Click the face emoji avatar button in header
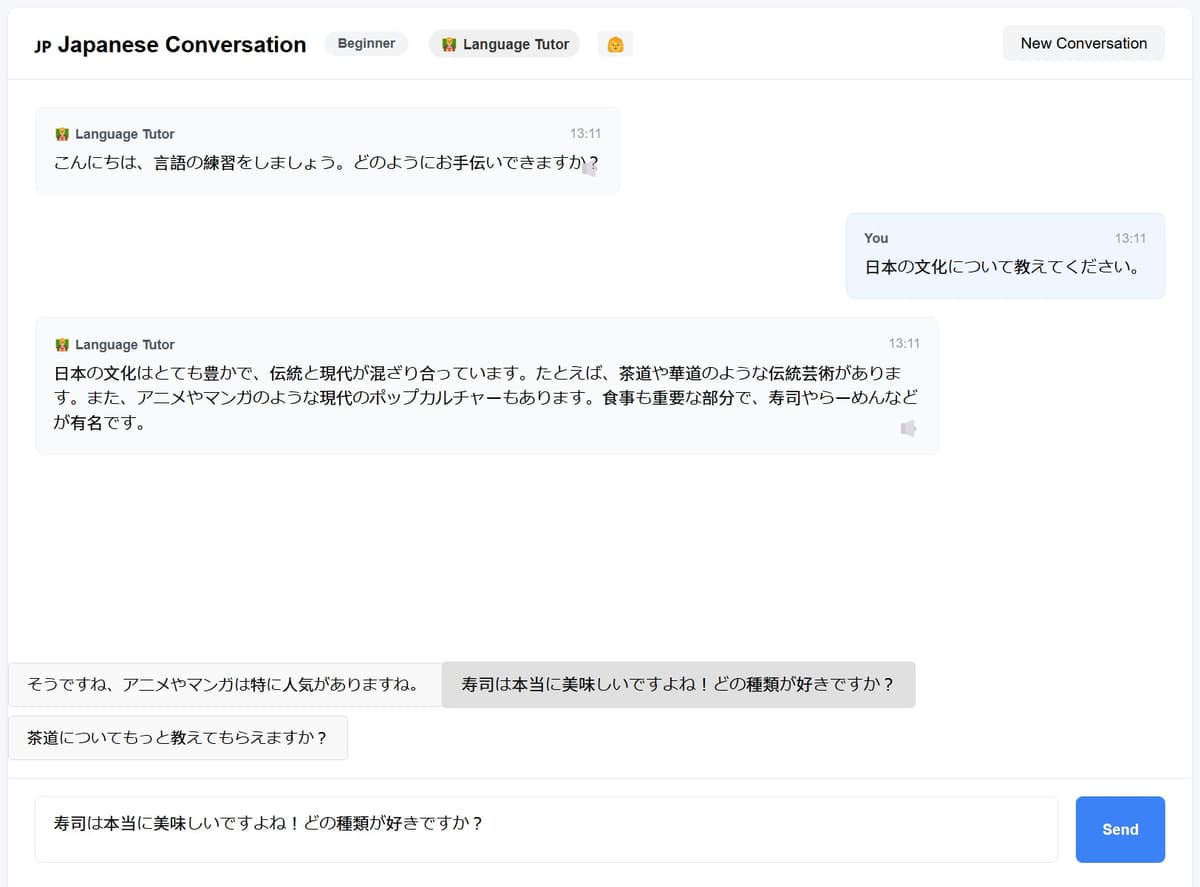The image size is (1200, 887). [615, 44]
